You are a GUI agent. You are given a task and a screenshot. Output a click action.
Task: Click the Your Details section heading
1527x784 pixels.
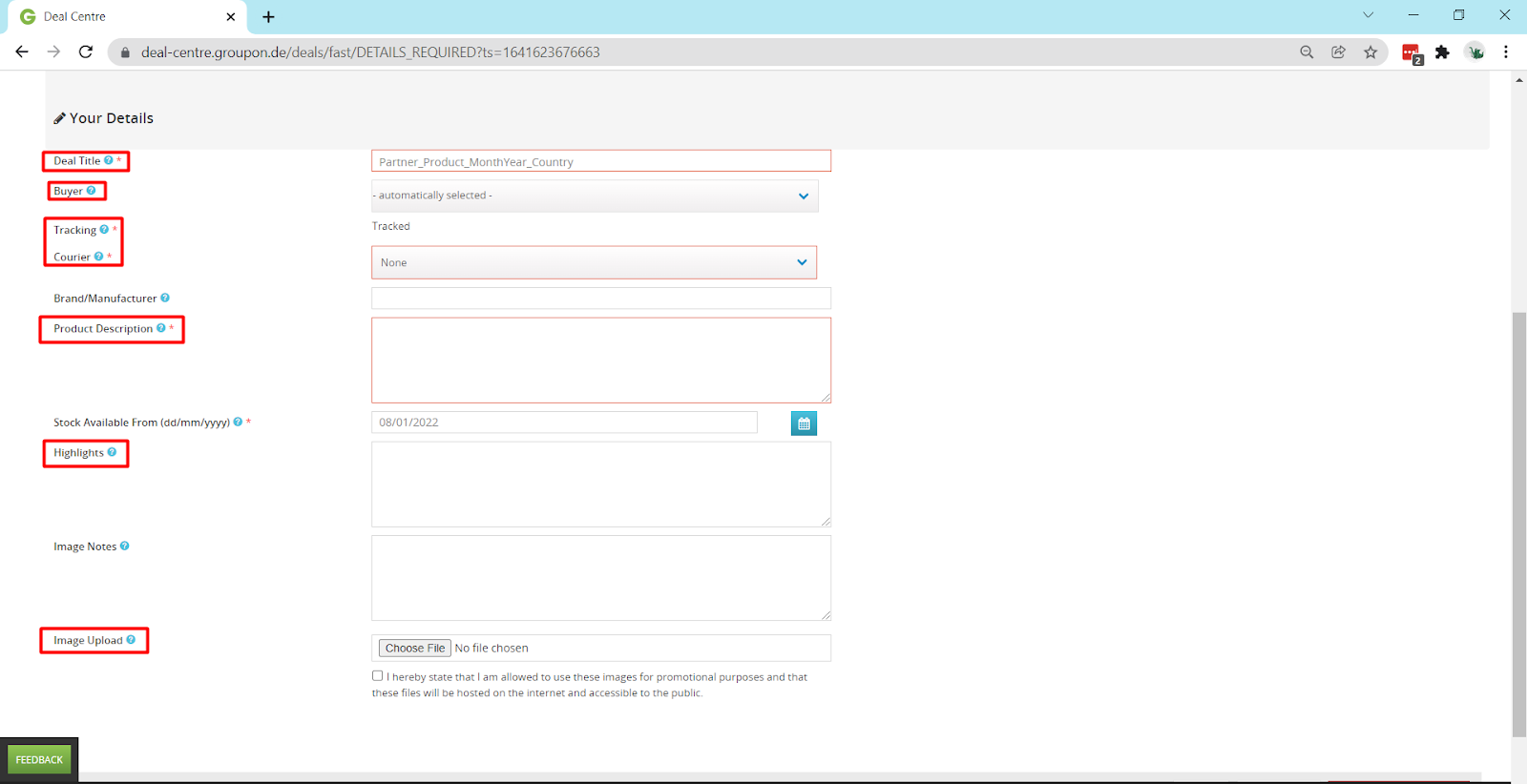pos(104,118)
